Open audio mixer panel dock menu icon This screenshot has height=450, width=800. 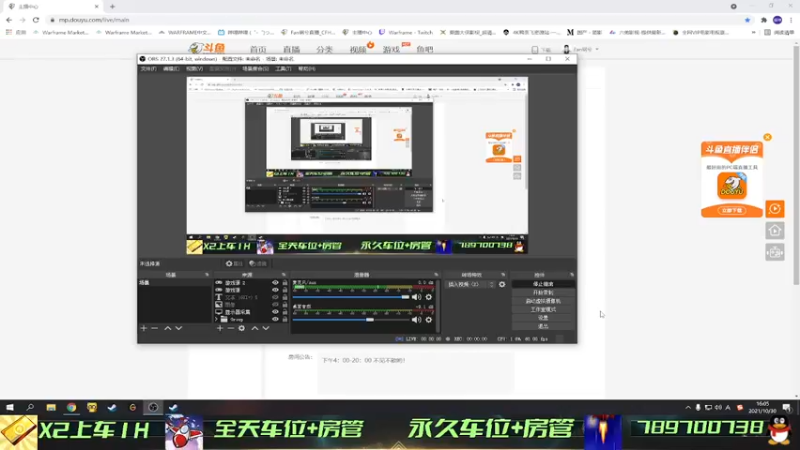(436, 274)
